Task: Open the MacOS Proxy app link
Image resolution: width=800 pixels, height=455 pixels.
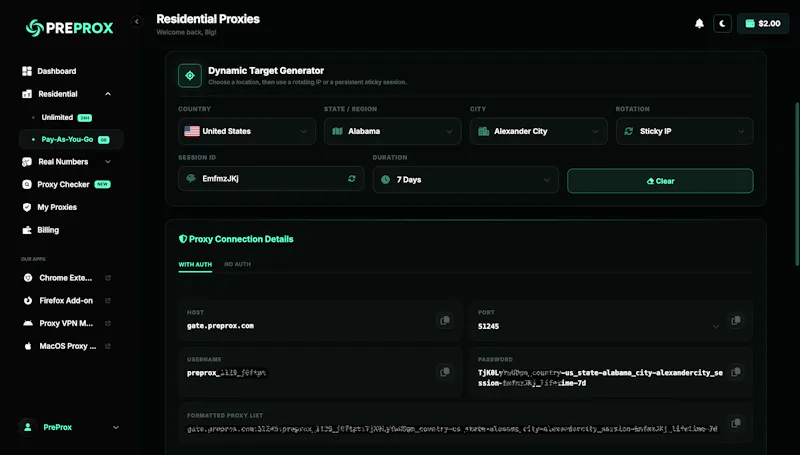Action: (x=70, y=346)
